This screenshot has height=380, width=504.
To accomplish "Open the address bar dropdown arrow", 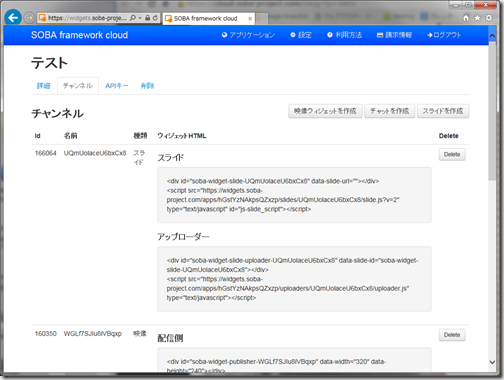I will click(x=140, y=18).
